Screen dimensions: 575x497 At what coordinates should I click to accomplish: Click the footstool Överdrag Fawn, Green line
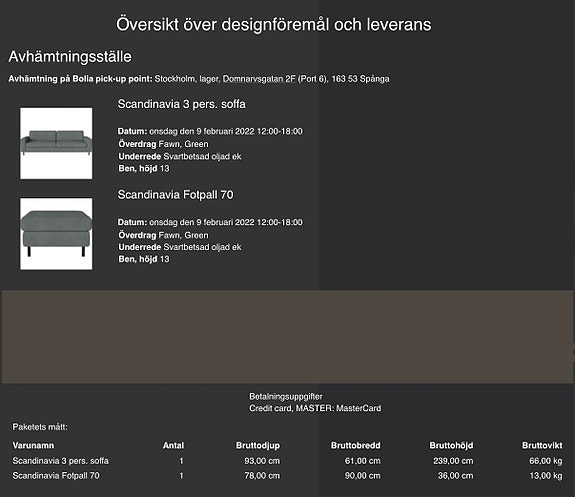163,235
